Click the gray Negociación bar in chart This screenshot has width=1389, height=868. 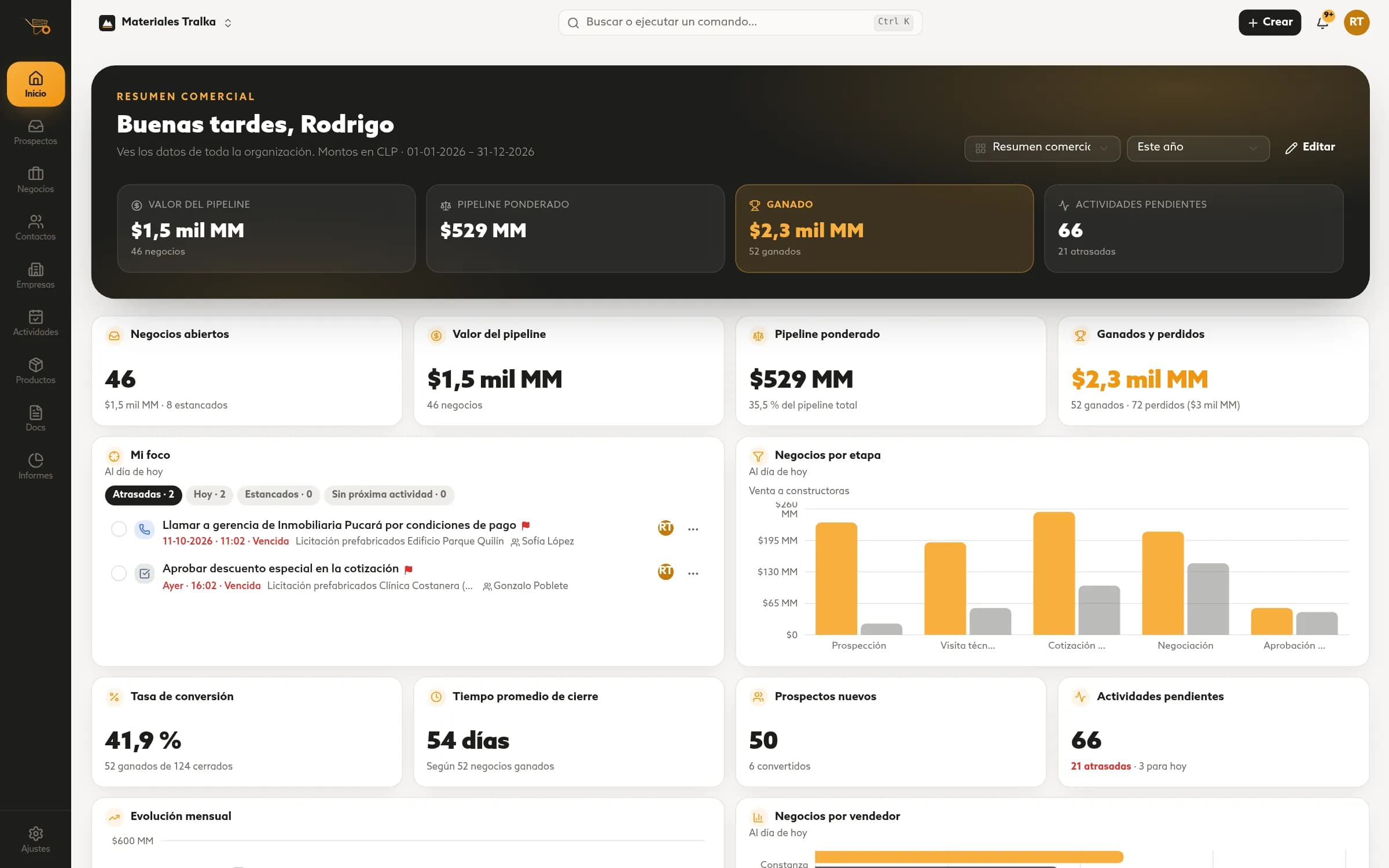pos(1208,599)
